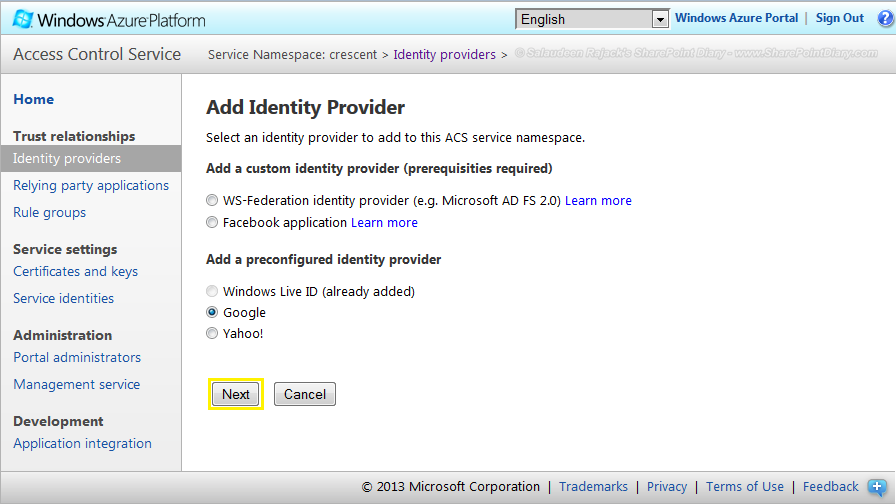
Task: Open Learn more link for Facebook application
Action: pyautogui.click(x=384, y=222)
